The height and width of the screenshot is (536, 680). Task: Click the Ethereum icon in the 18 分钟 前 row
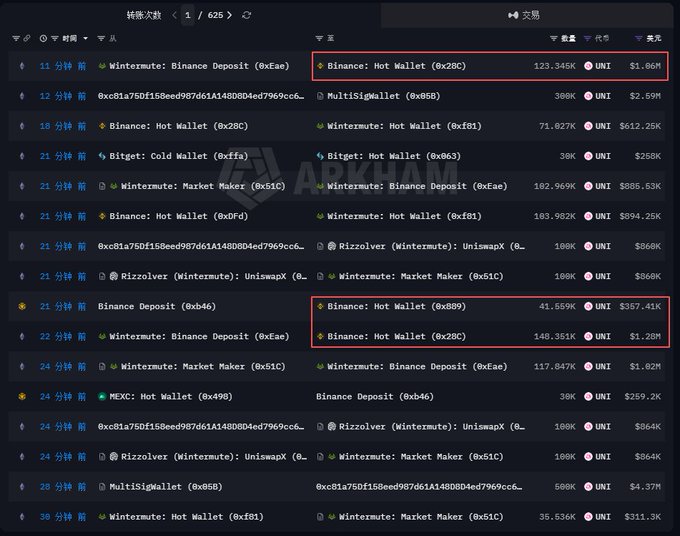click(x=22, y=126)
